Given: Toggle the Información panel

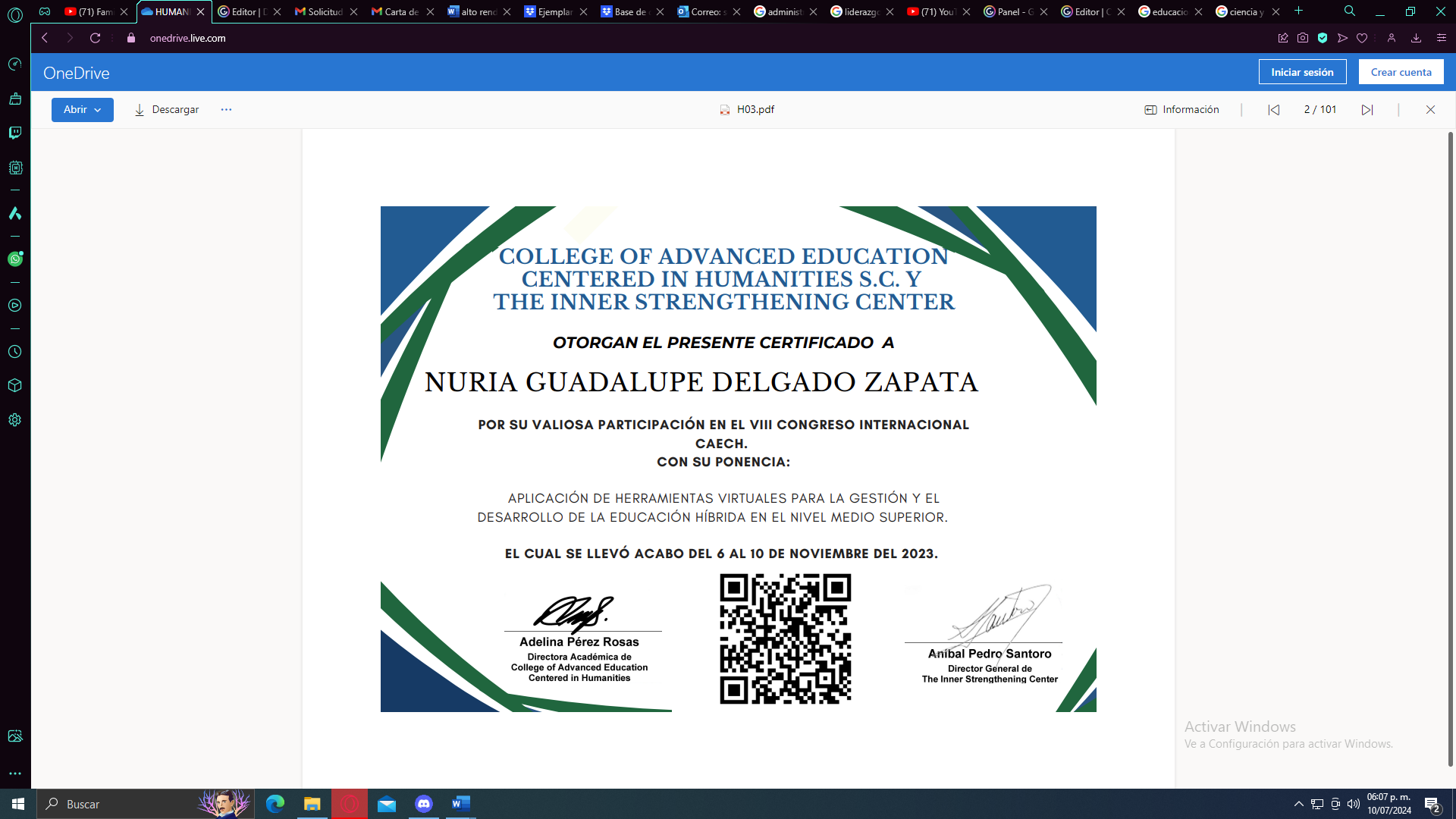Looking at the screenshot, I should [1181, 109].
